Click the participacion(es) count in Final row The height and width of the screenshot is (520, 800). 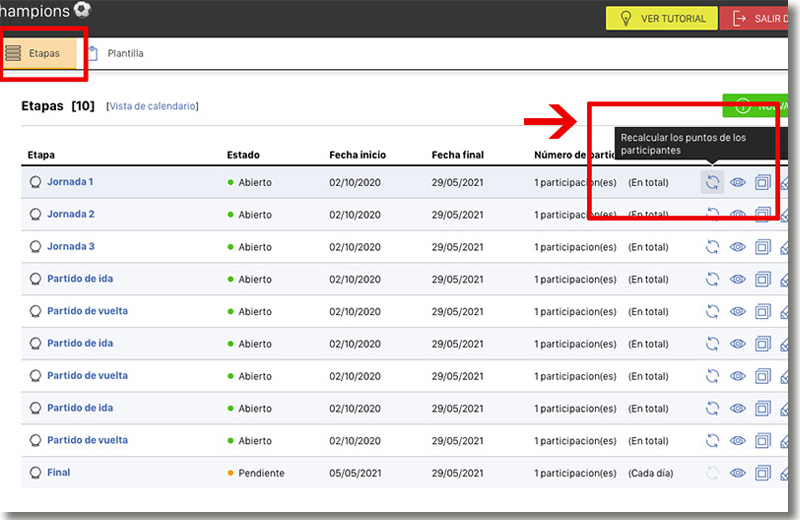click(x=576, y=473)
